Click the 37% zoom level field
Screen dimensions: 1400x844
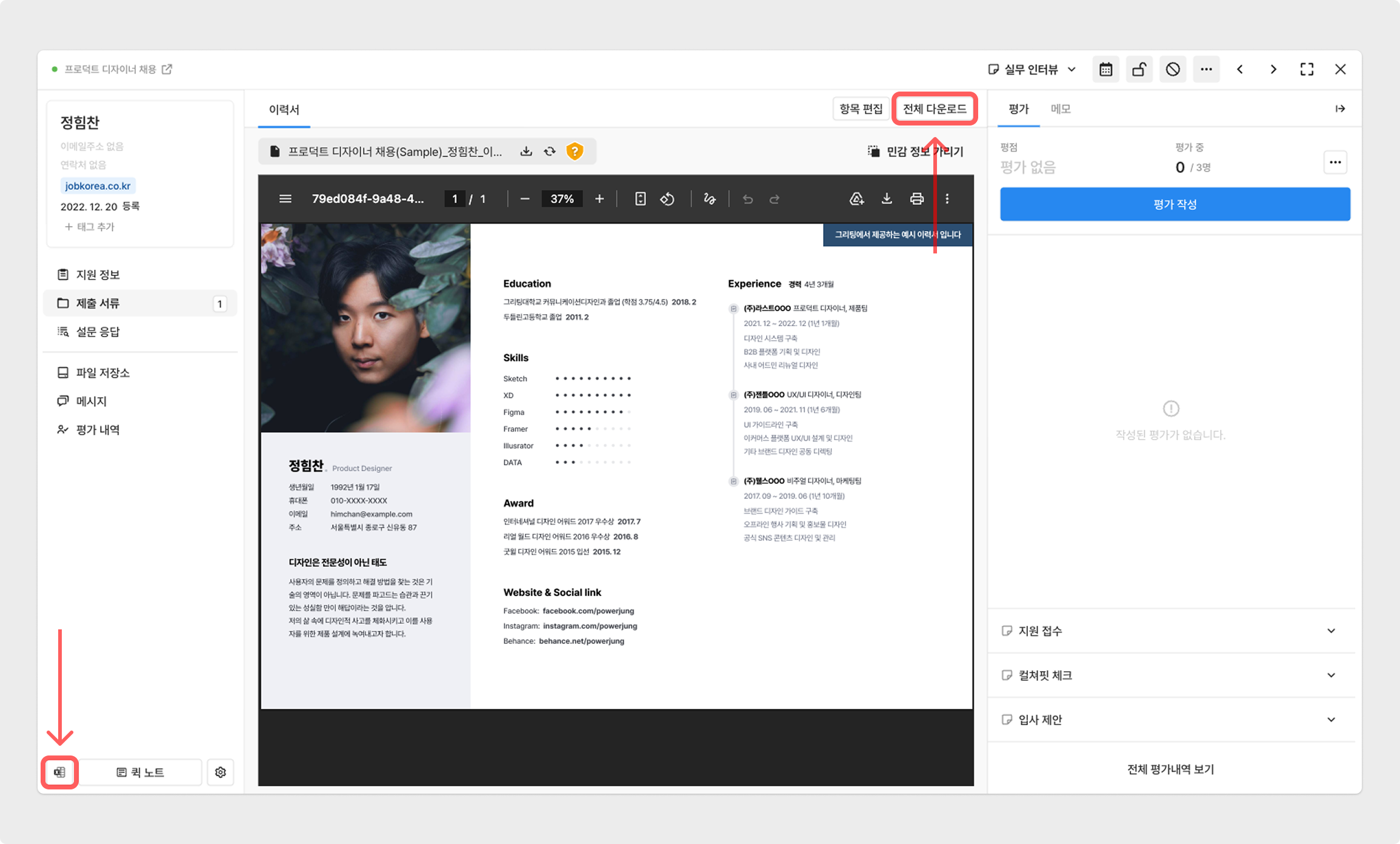coord(562,199)
